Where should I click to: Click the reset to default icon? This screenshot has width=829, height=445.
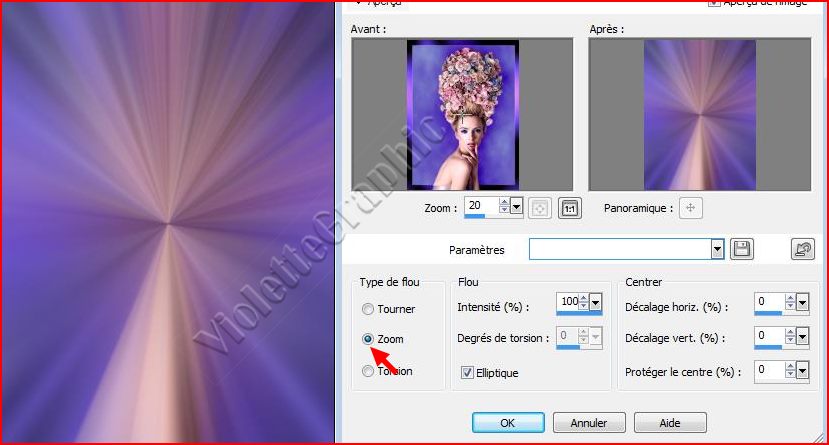pos(802,249)
